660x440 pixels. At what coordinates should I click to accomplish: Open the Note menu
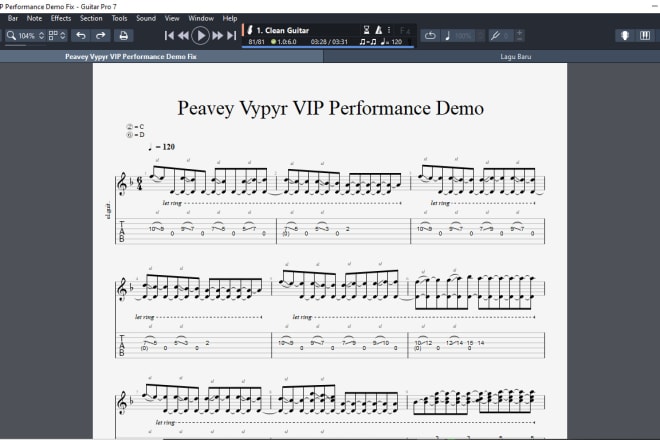[34, 18]
